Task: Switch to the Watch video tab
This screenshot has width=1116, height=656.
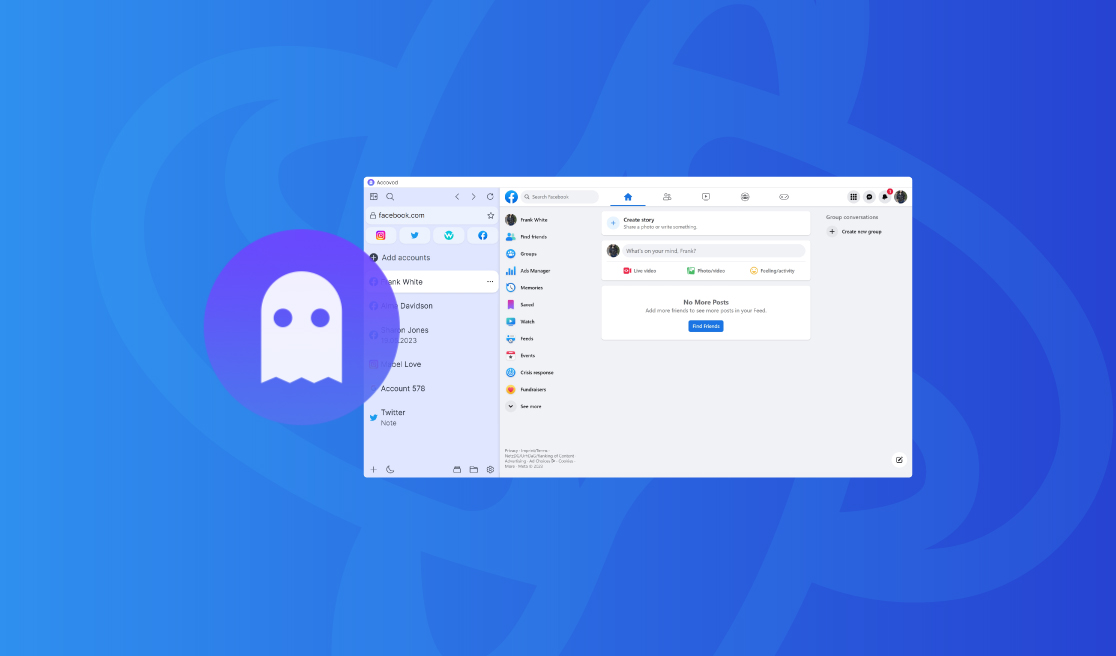Action: tap(705, 197)
